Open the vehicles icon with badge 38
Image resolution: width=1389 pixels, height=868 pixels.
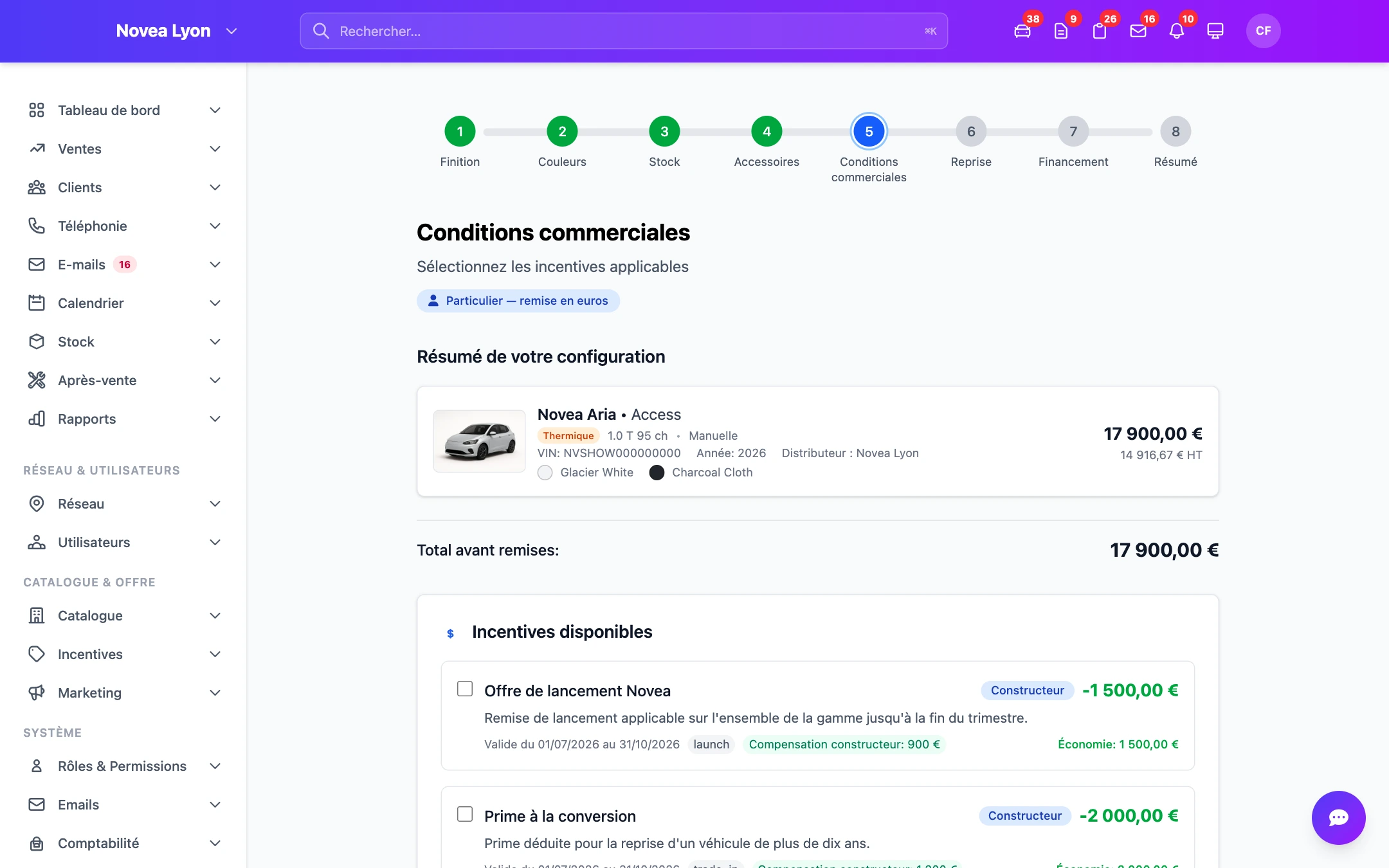tap(1022, 31)
